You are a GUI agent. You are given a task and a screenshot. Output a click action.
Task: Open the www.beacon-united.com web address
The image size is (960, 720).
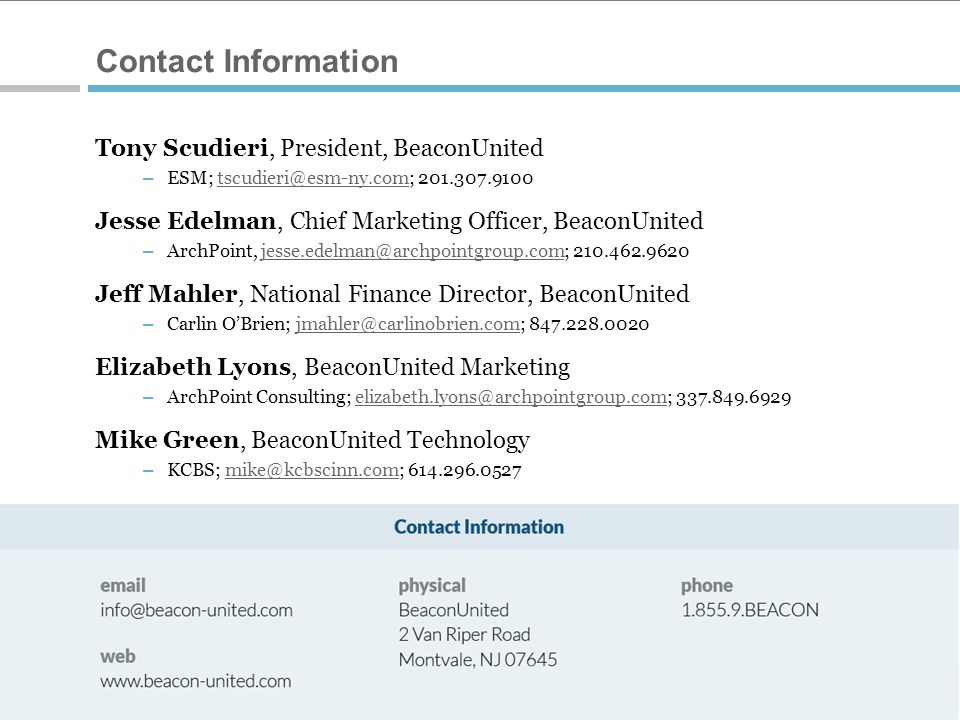coord(196,681)
